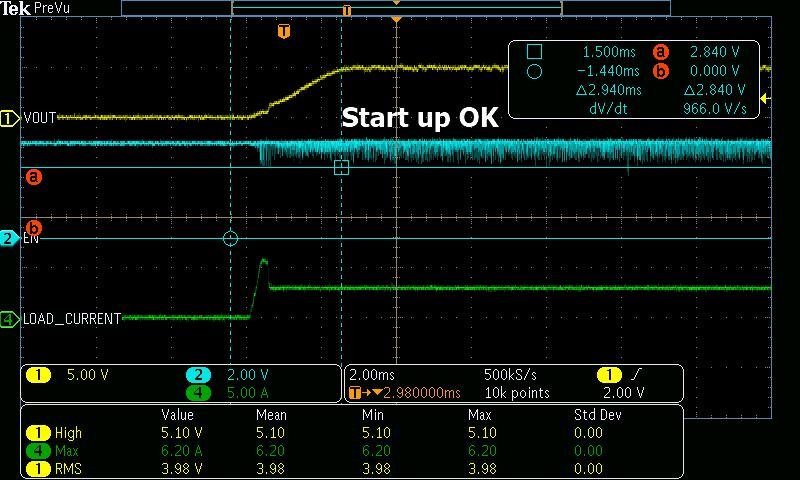This screenshot has height=480, width=800.
Task: Click the Δ2.840 V delta voltage readout
Action: tap(714, 90)
